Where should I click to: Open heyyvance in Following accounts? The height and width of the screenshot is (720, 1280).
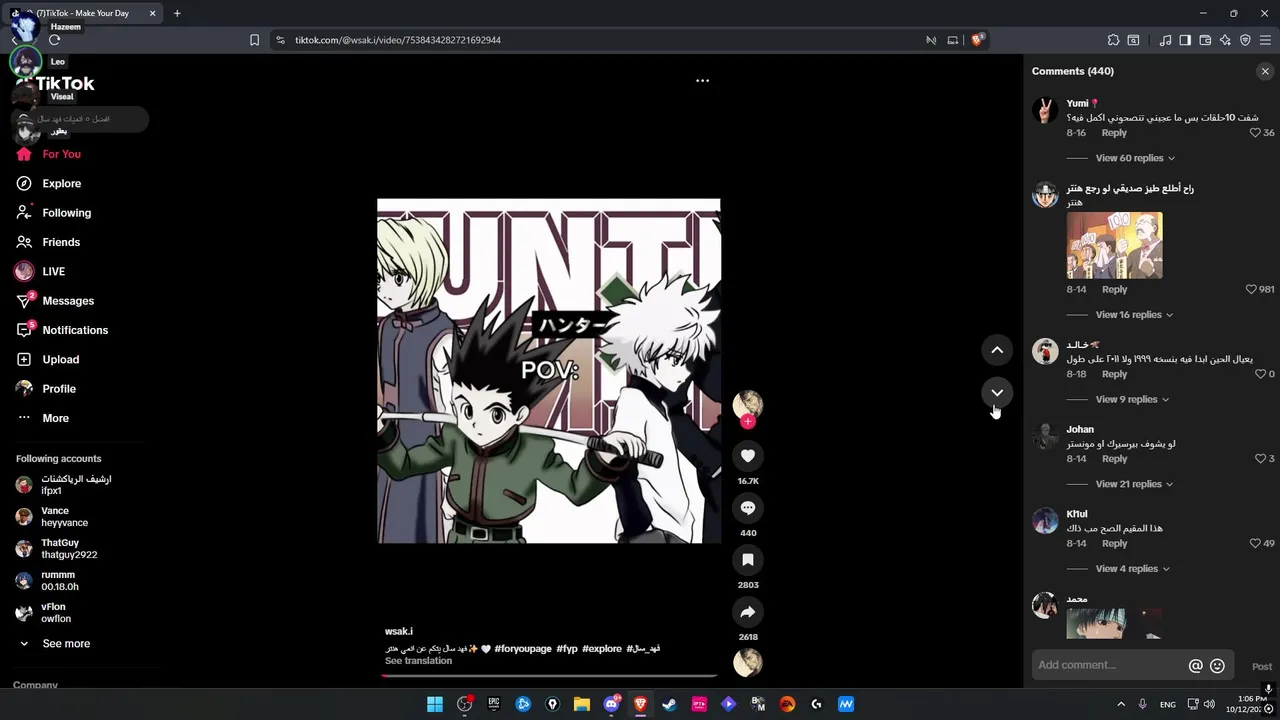pos(64,517)
